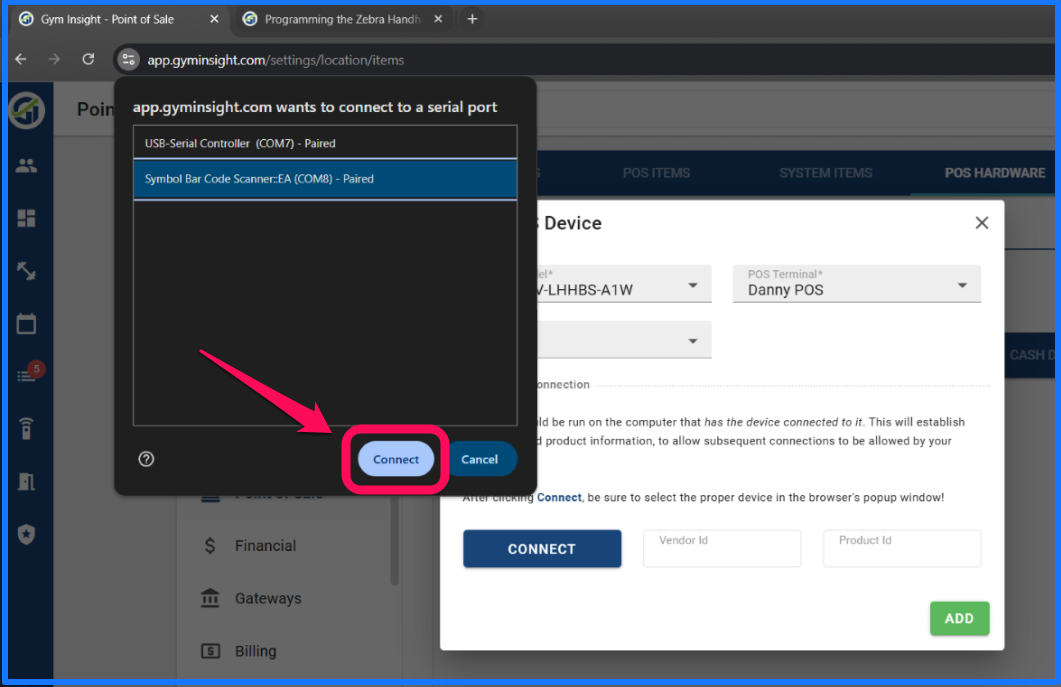Open the SYSTEM ITEMS tab

tap(825, 173)
